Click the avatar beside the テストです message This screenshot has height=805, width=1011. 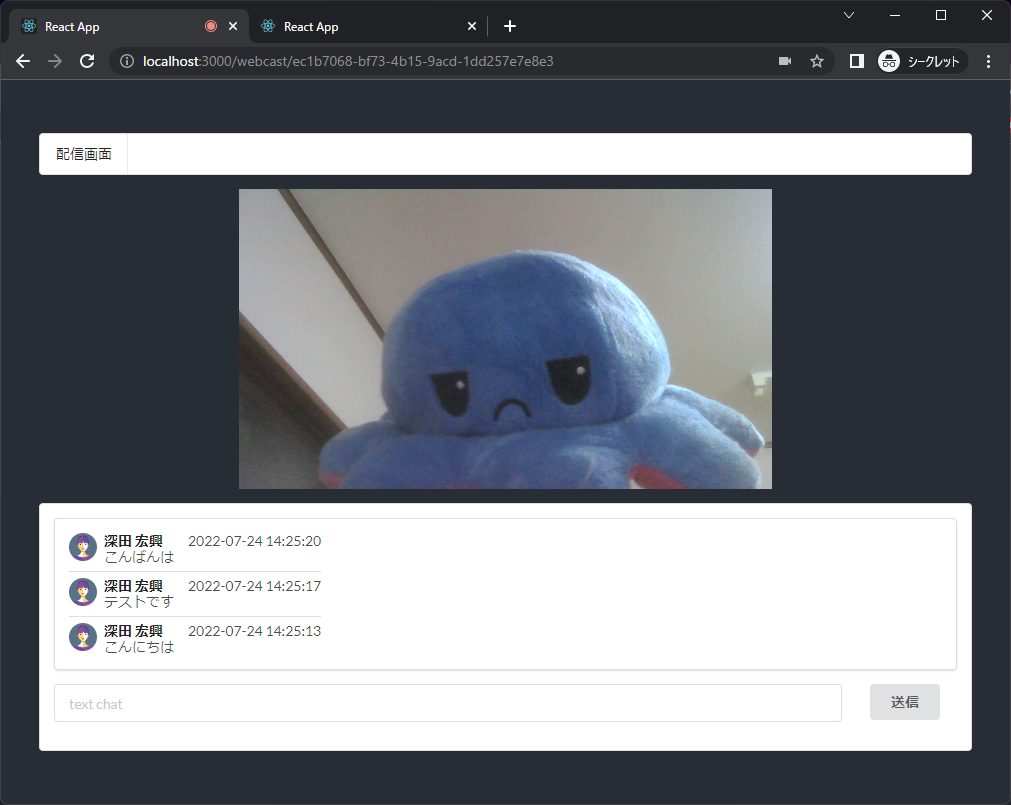[x=83, y=592]
